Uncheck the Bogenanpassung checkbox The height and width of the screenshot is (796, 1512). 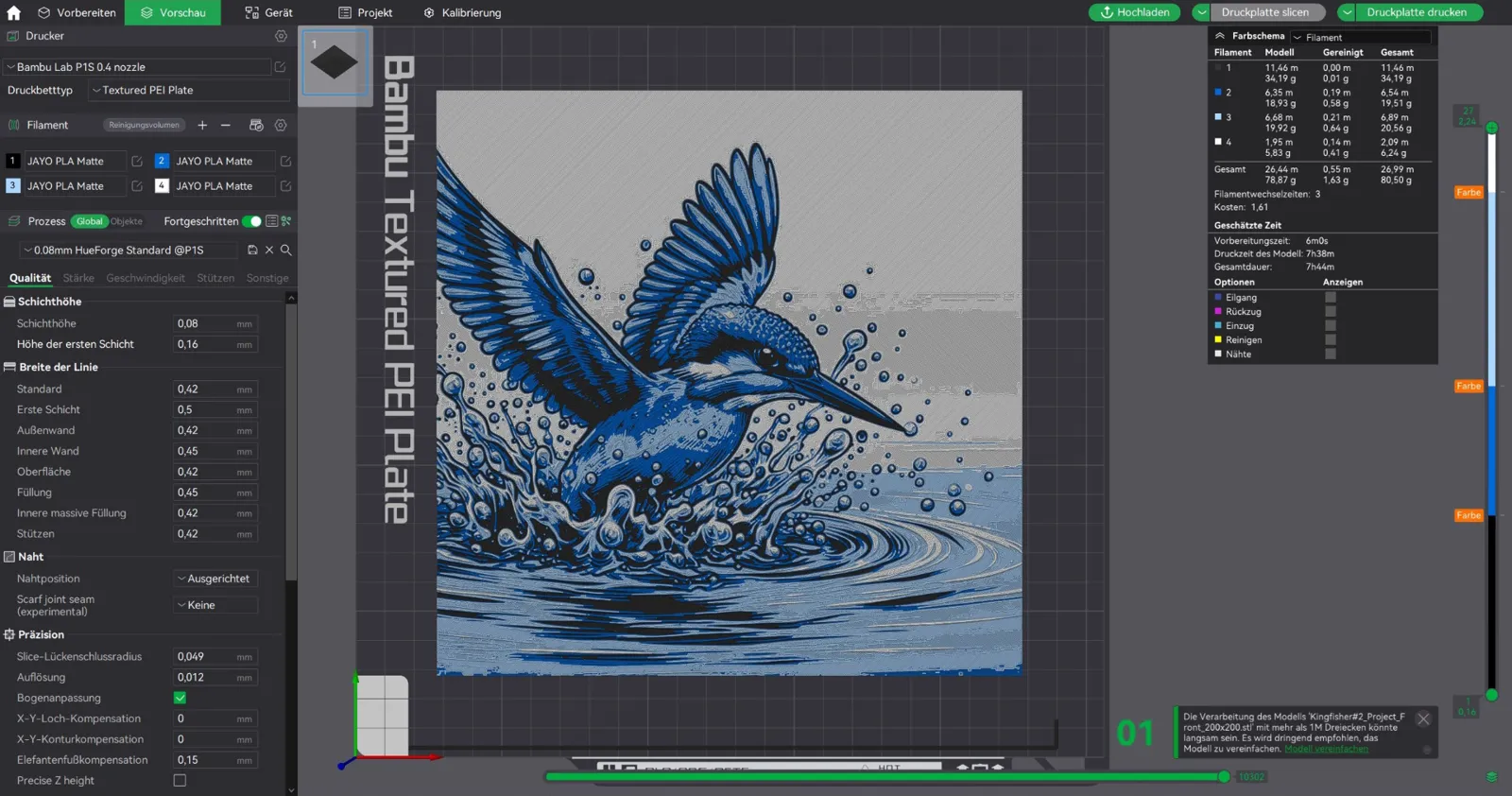(180, 698)
